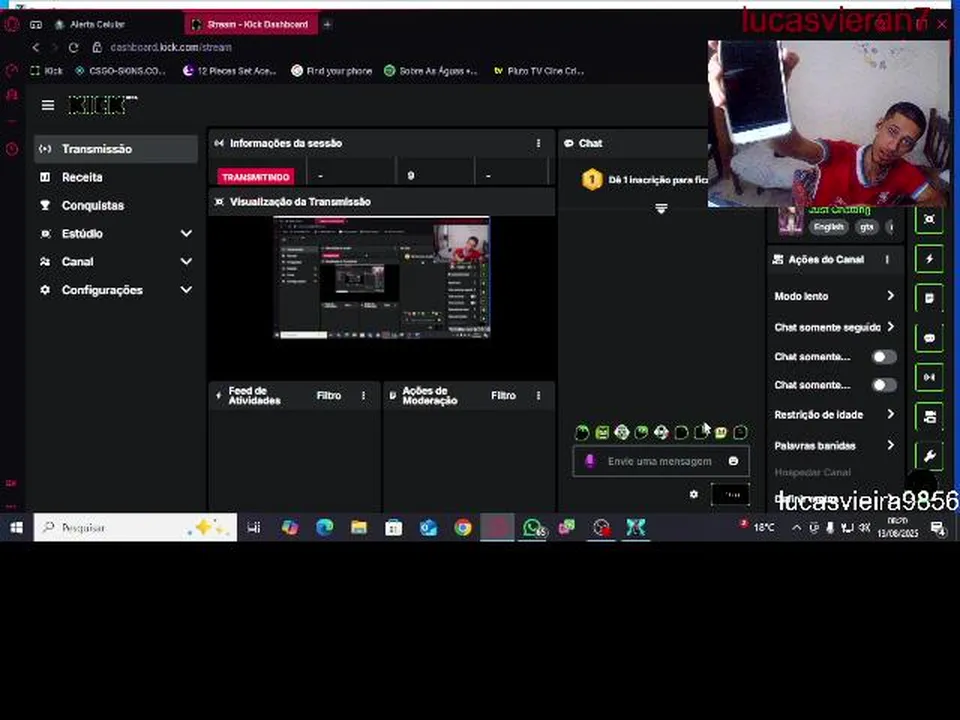The image size is (960, 720).
Task: Expand the Estúdio sidebar section
Action: point(186,233)
